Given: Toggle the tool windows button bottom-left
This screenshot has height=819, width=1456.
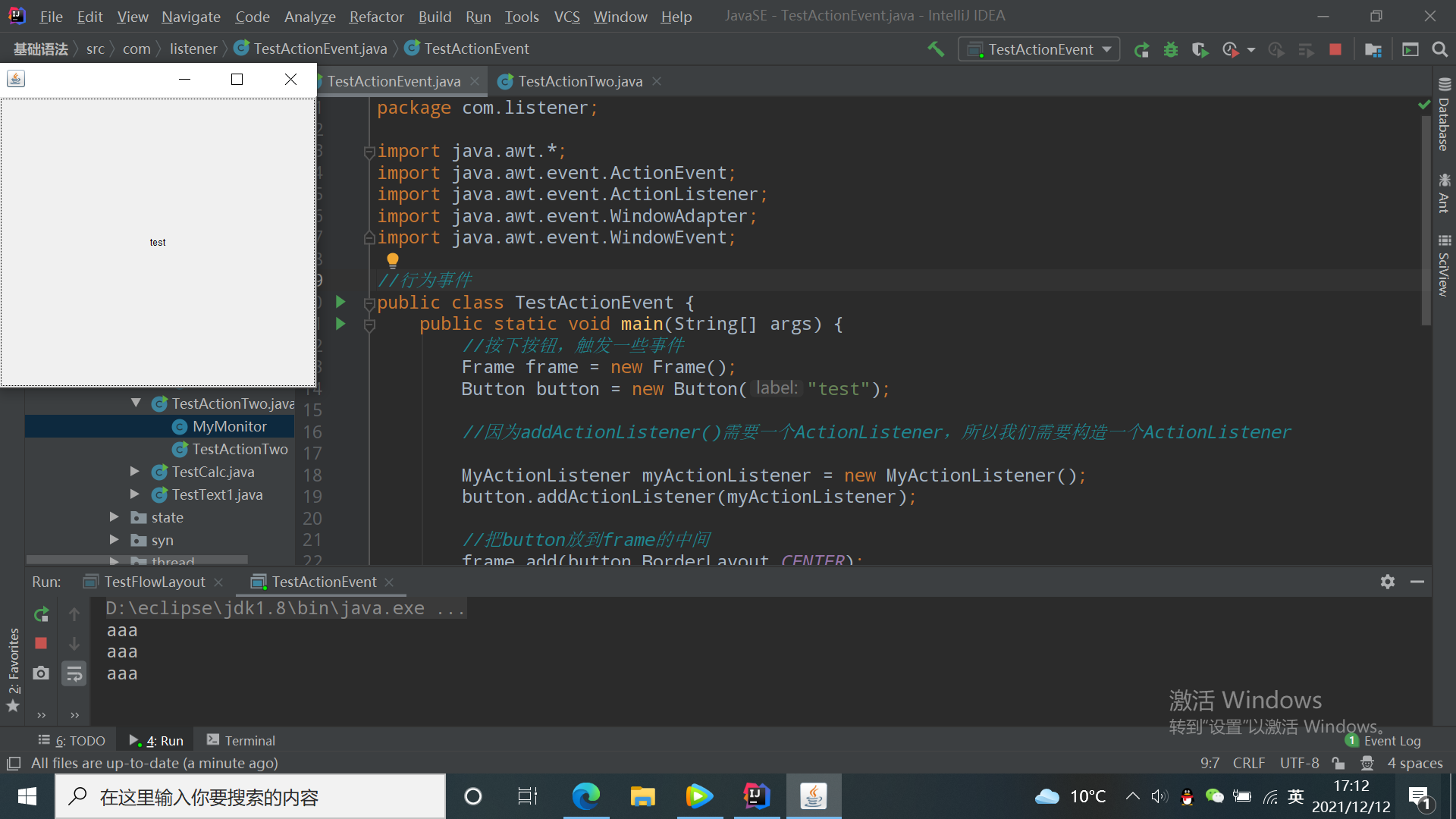Looking at the screenshot, I should (13, 763).
